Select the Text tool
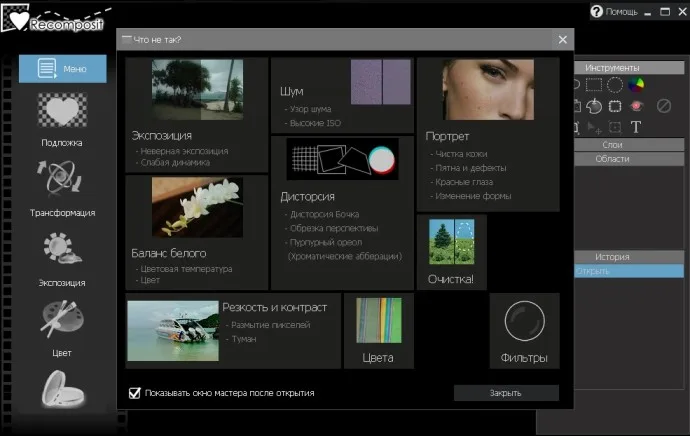 click(635, 127)
